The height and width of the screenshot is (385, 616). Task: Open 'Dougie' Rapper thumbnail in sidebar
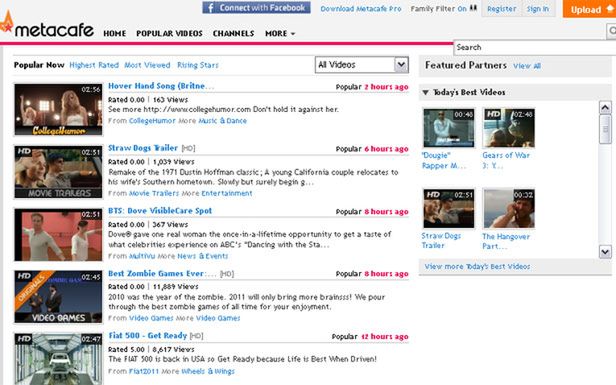coord(449,128)
